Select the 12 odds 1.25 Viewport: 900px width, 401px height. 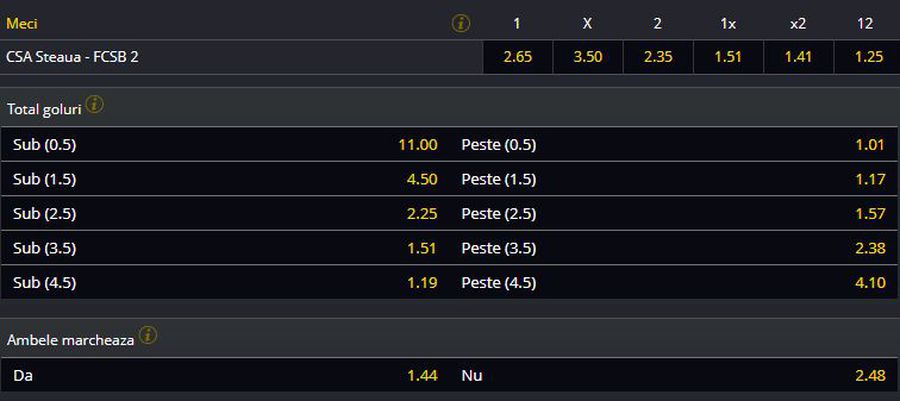(x=867, y=57)
